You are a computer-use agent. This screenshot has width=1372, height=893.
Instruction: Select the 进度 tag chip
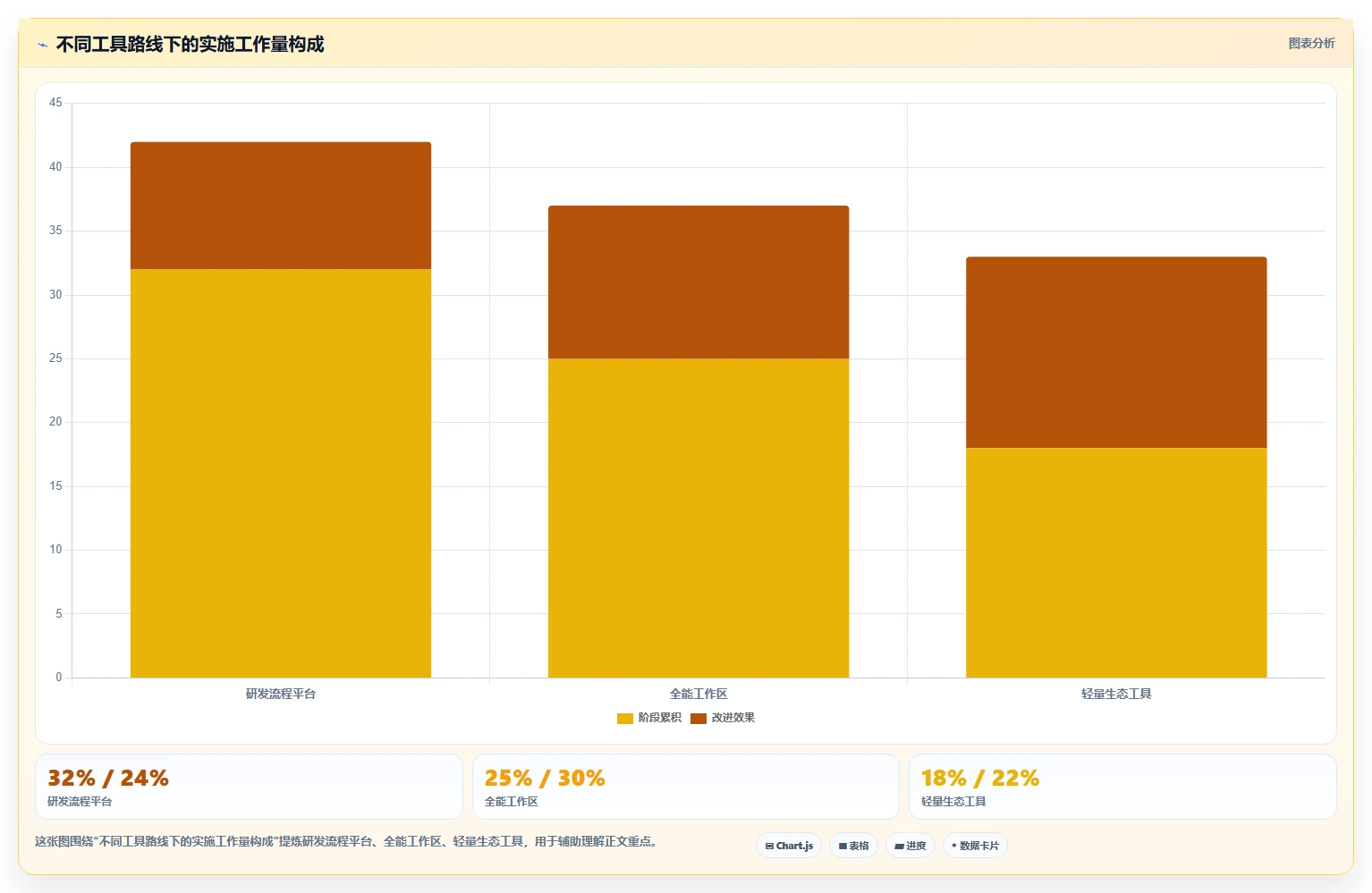click(x=910, y=846)
